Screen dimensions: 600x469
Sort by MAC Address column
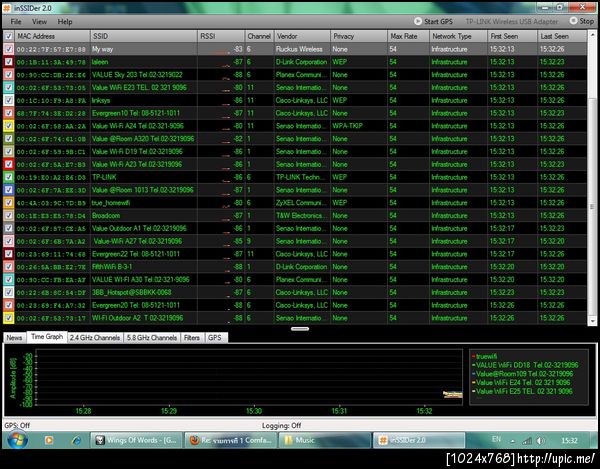(x=52, y=36)
